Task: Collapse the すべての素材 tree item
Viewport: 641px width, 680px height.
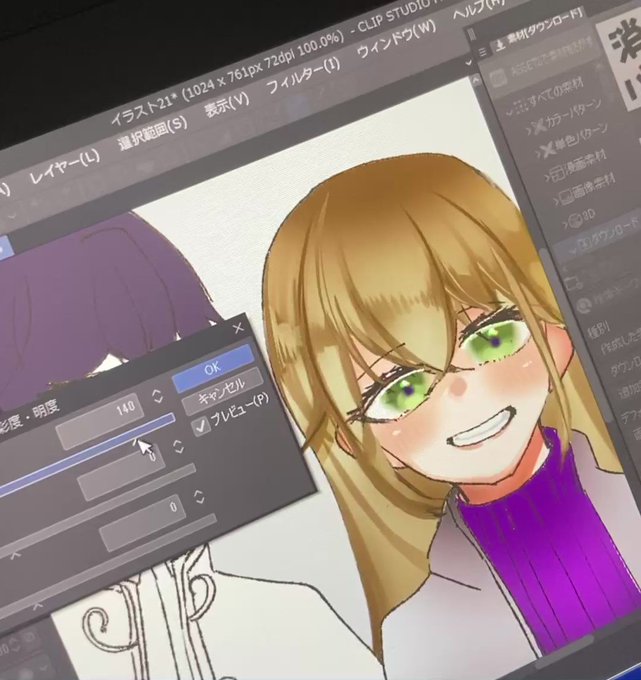Action: click(x=510, y=111)
